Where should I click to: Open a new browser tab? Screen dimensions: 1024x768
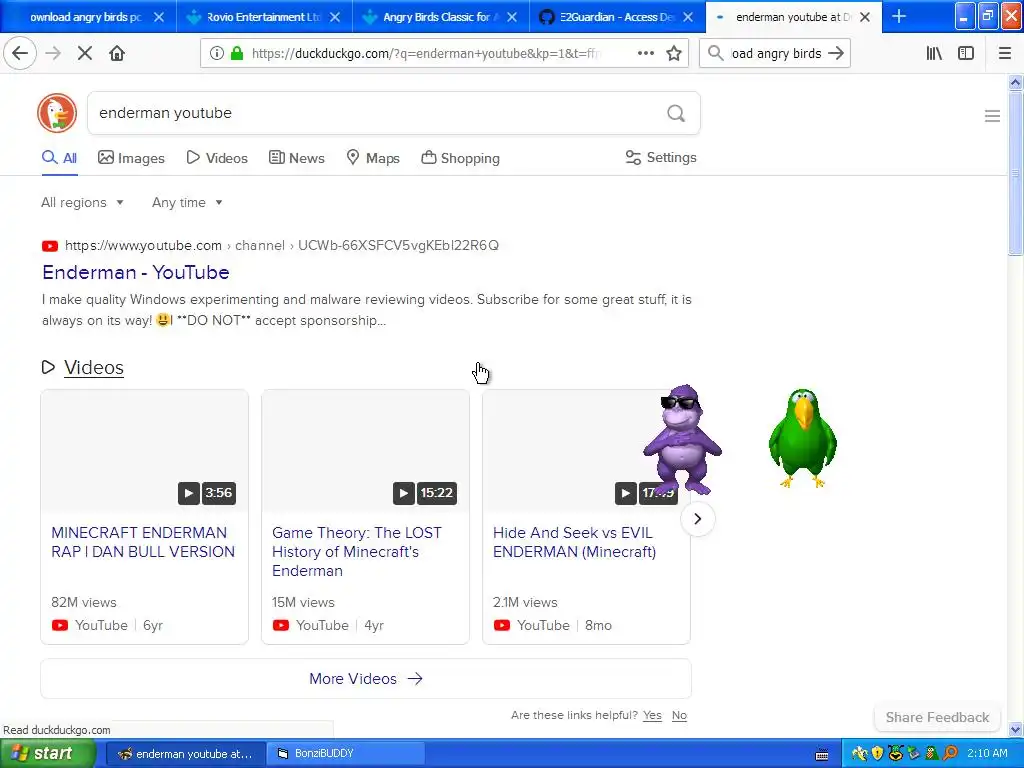pos(899,16)
